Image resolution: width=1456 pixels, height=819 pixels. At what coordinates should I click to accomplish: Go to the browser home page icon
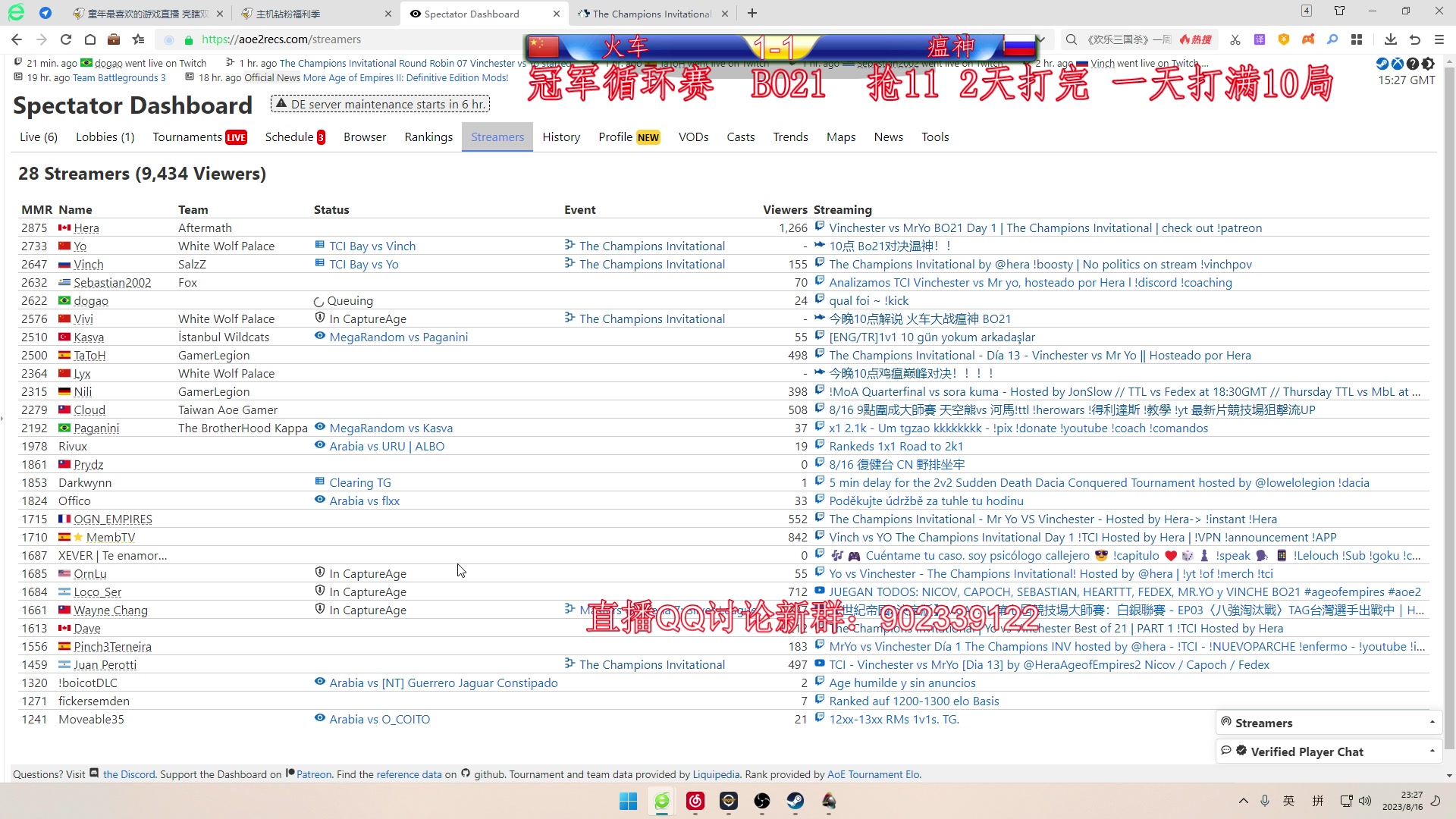click(x=89, y=39)
